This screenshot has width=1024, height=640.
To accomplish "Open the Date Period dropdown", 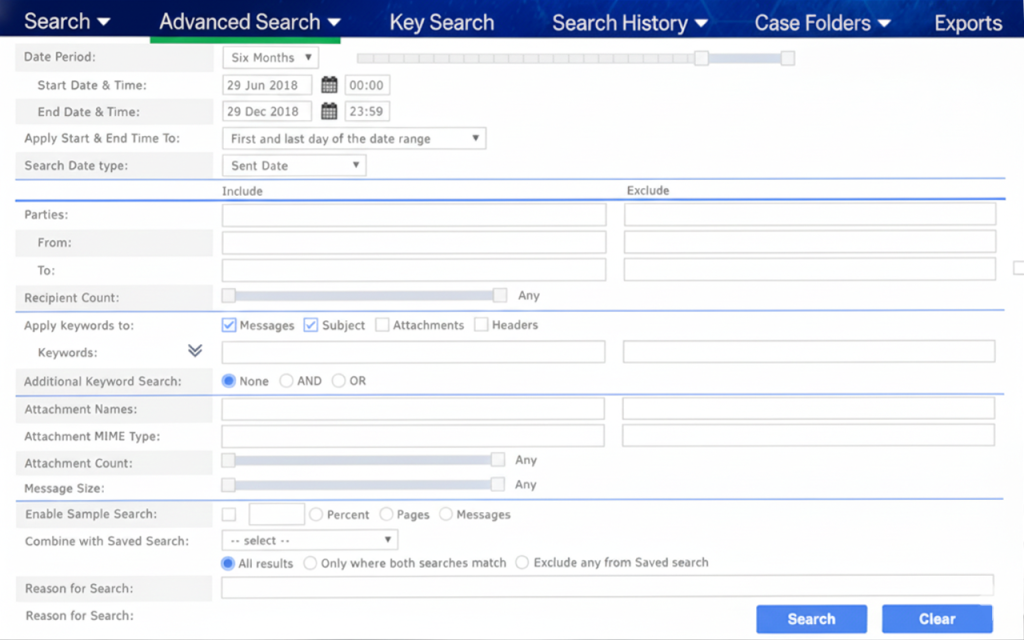I will 270,58.
